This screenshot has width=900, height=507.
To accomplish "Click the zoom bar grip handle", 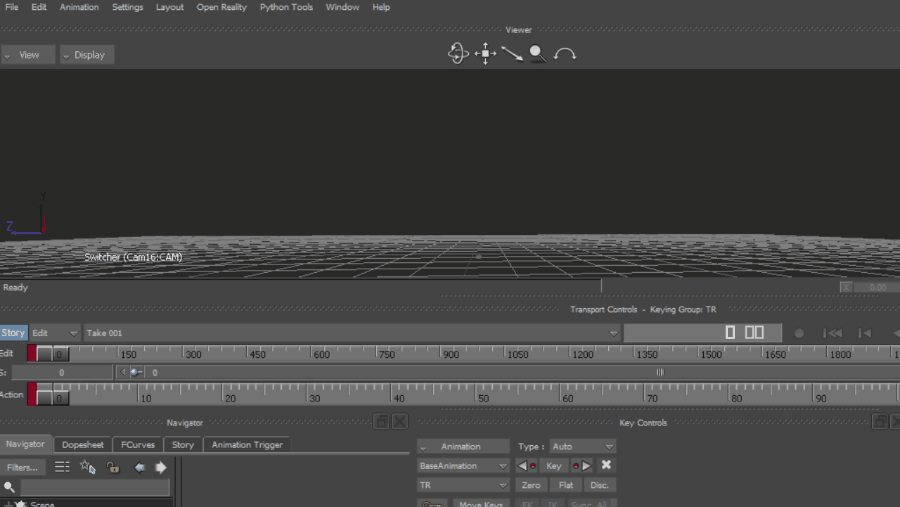I will [660, 372].
